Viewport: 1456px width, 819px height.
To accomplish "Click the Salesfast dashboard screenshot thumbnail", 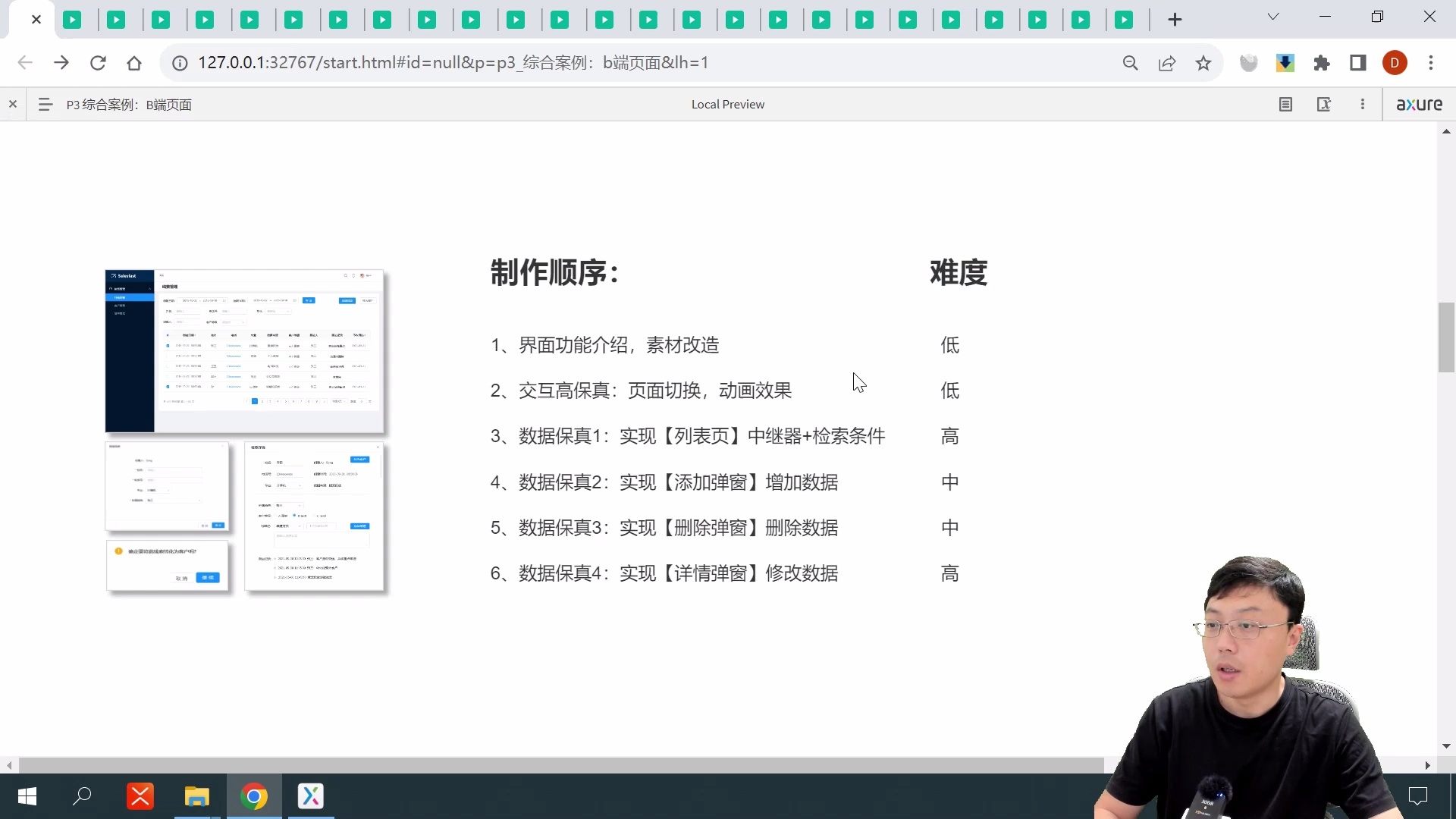I will point(244,351).
